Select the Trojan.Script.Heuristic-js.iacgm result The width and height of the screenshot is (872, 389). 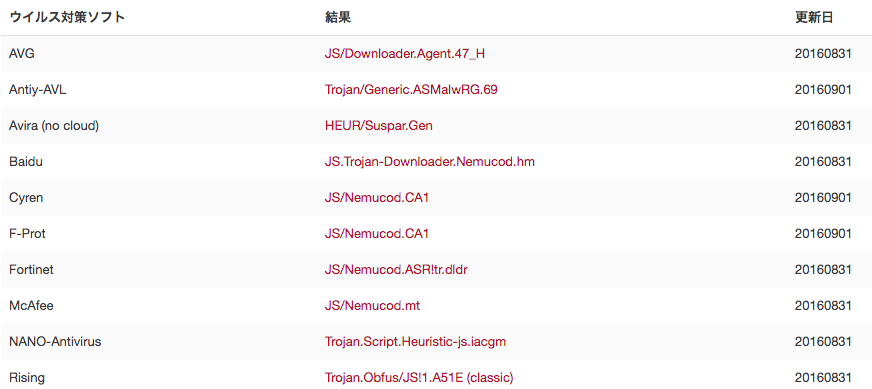coord(415,342)
